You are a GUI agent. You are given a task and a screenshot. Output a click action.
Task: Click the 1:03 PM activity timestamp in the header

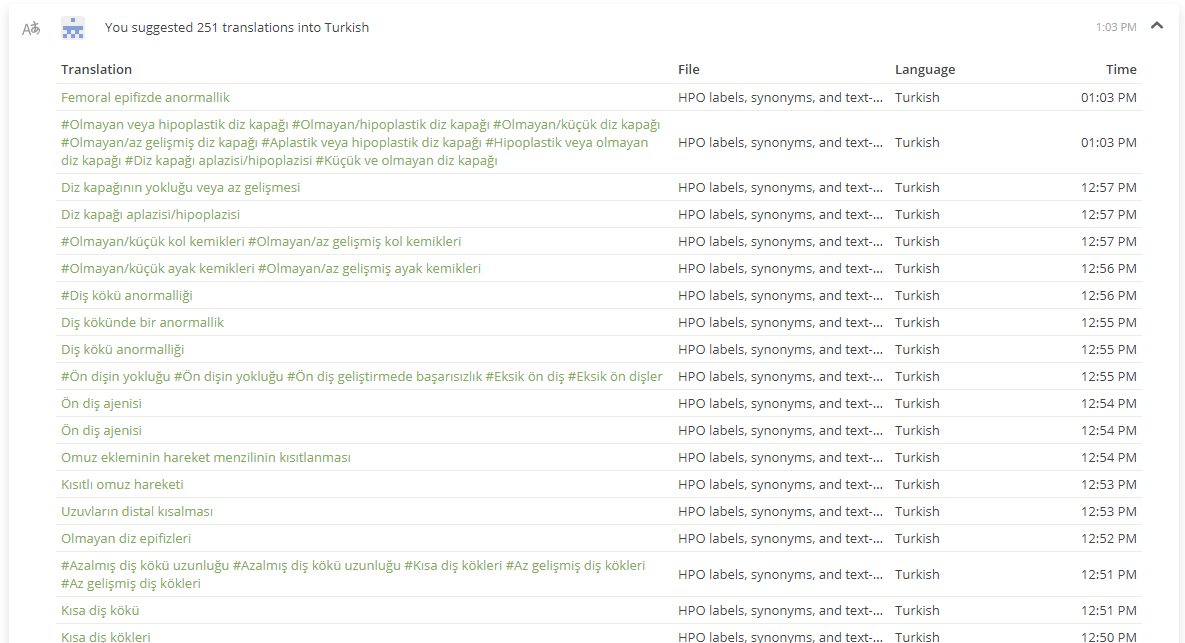tap(1115, 27)
